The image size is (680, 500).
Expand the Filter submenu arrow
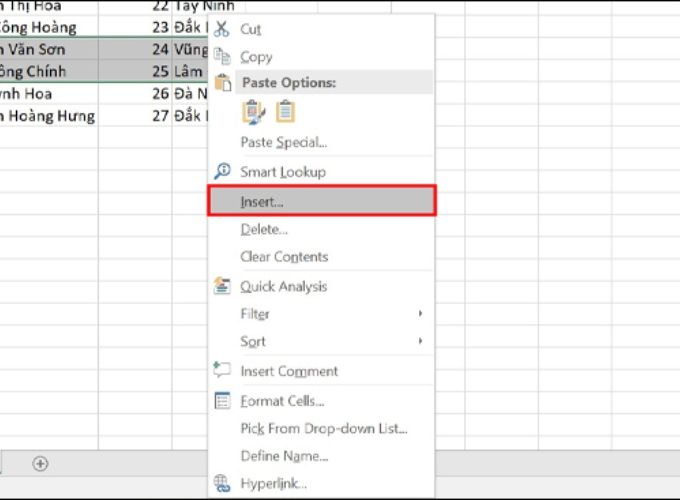(420, 313)
